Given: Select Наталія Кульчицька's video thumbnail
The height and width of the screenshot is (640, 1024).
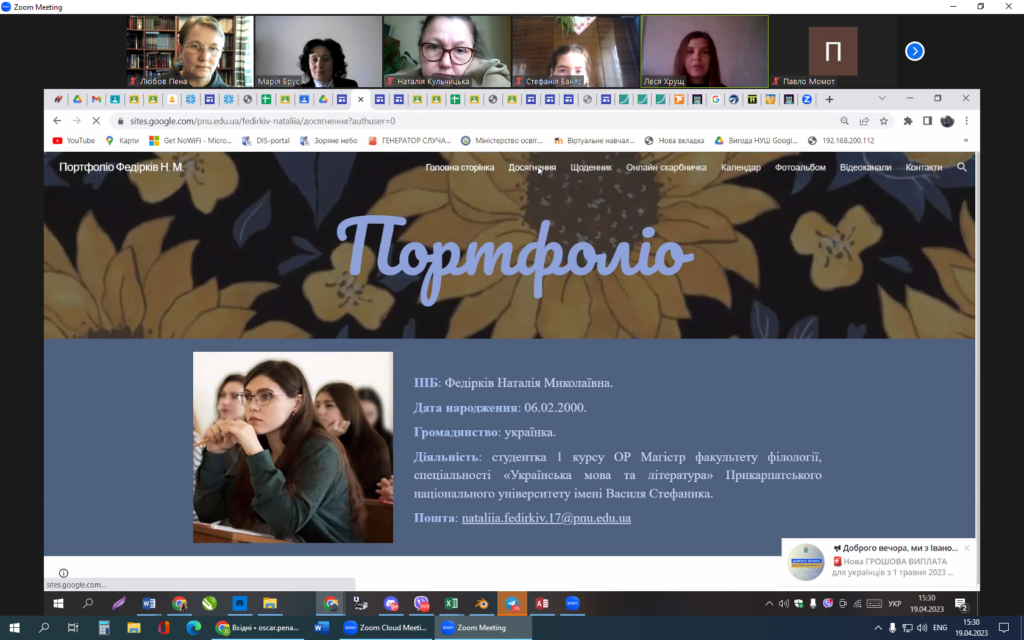Looking at the screenshot, I should 446,51.
